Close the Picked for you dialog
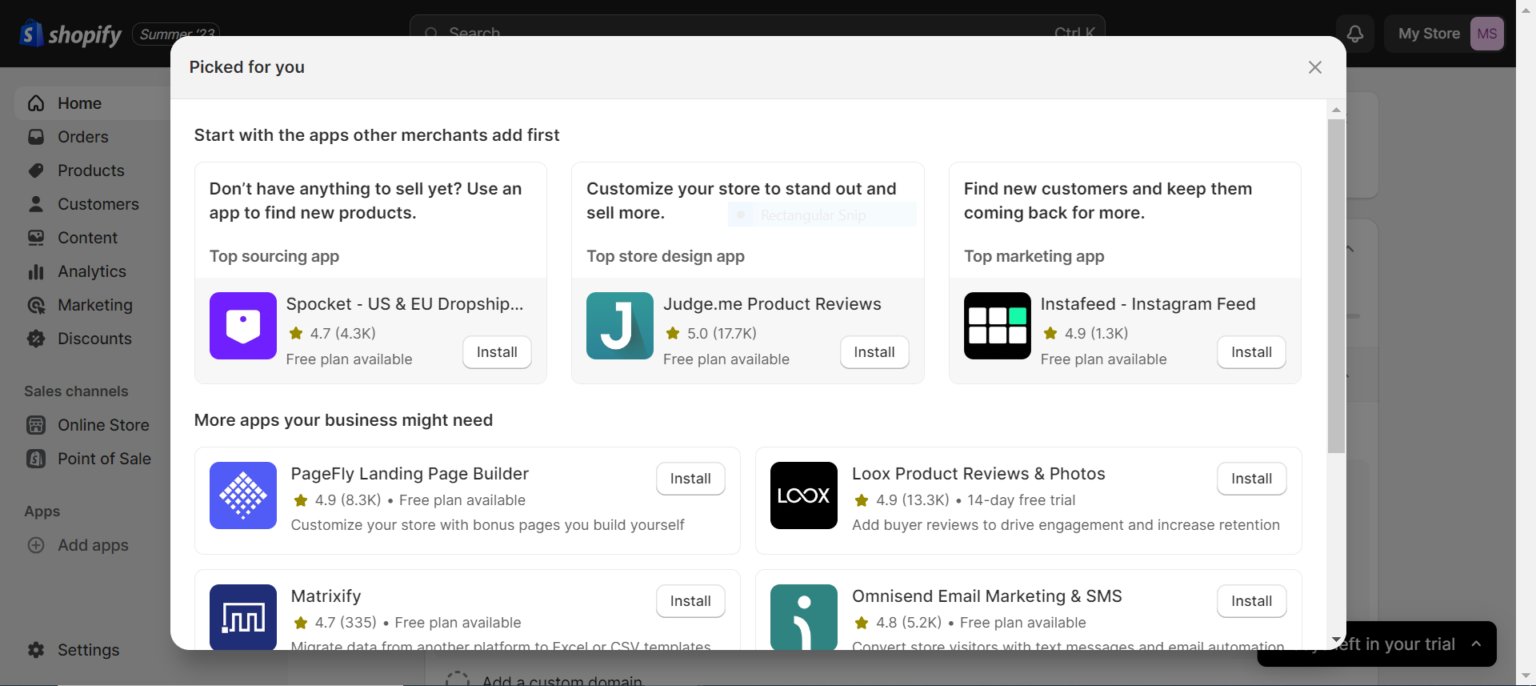1536x686 pixels. [x=1315, y=67]
